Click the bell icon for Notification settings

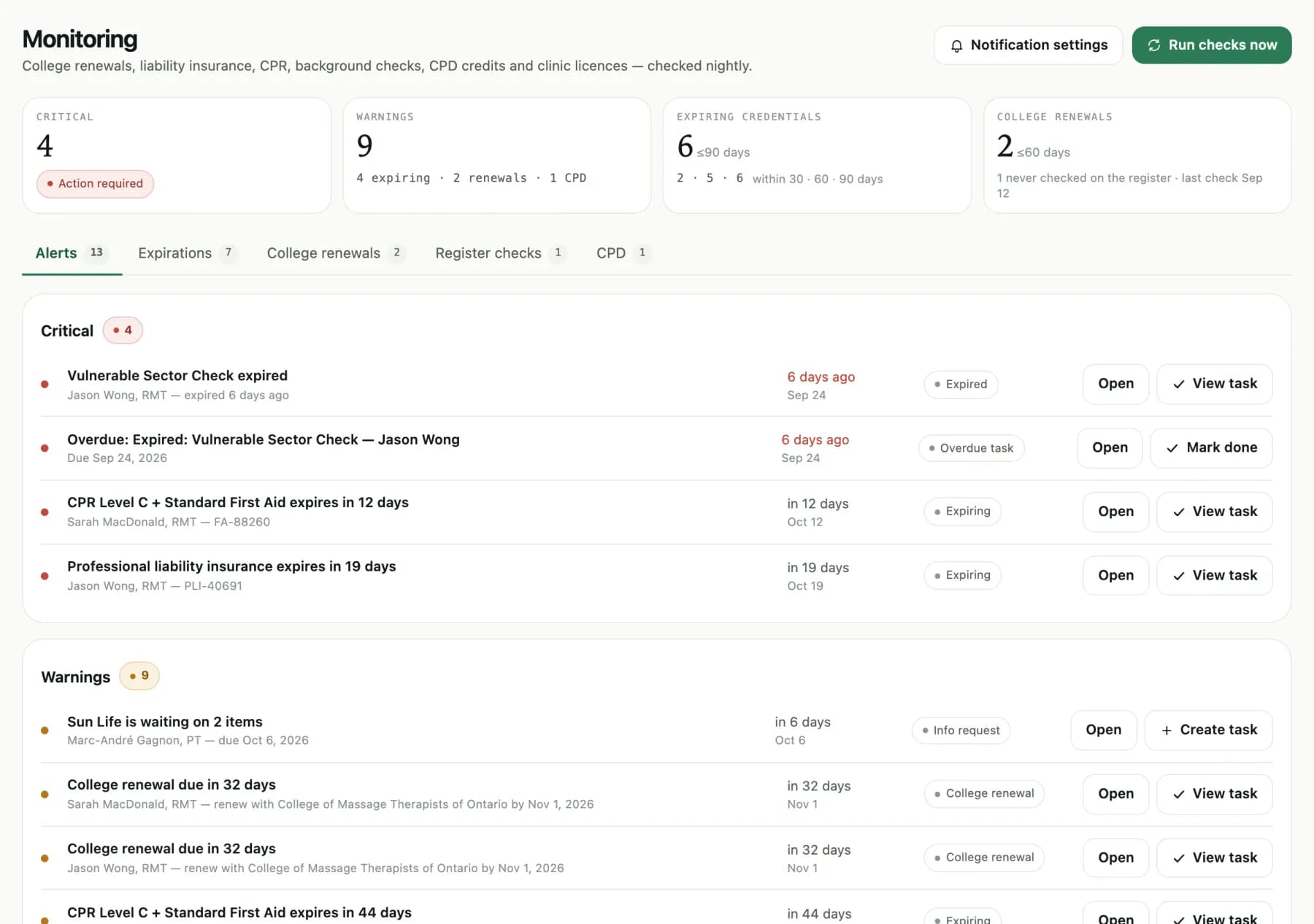coord(956,46)
